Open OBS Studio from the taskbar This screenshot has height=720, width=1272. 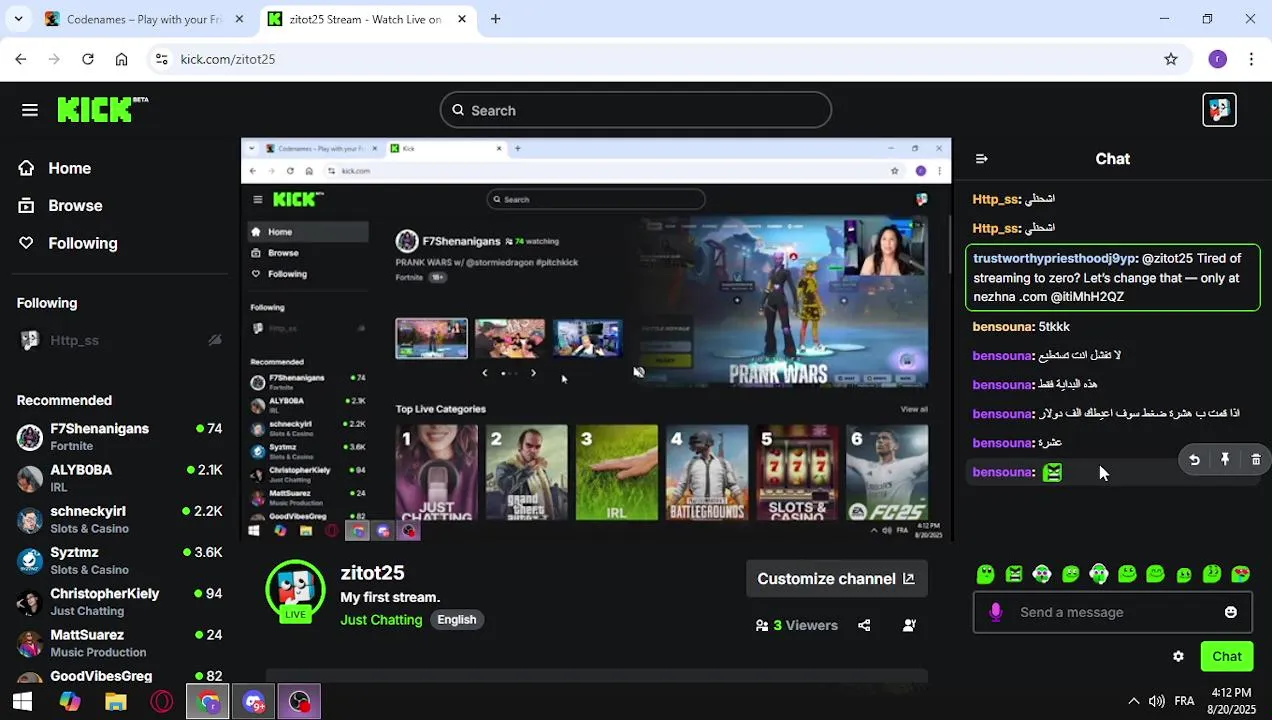(299, 702)
